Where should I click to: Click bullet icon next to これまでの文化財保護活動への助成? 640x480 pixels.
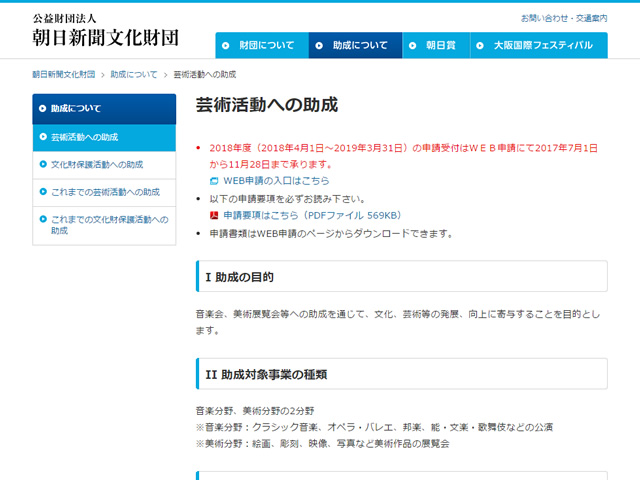pos(43,219)
